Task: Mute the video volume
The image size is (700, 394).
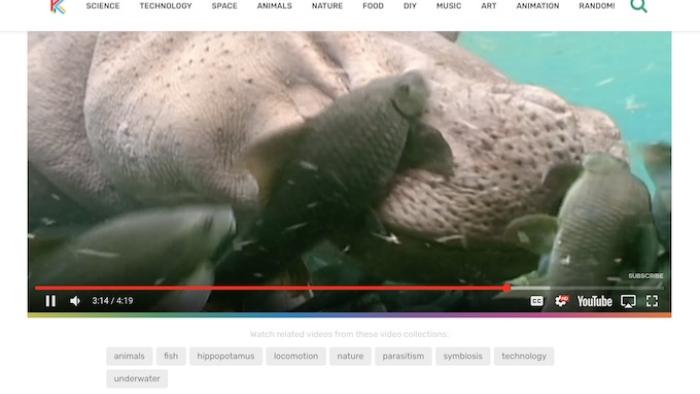Action: click(x=75, y=301)
